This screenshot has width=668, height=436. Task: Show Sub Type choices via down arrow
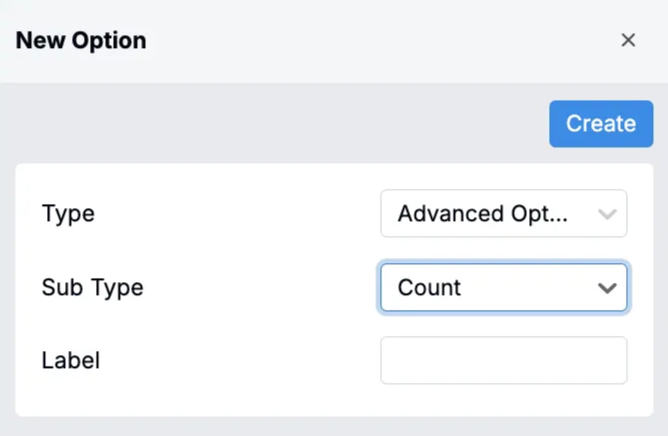(607, 288)
